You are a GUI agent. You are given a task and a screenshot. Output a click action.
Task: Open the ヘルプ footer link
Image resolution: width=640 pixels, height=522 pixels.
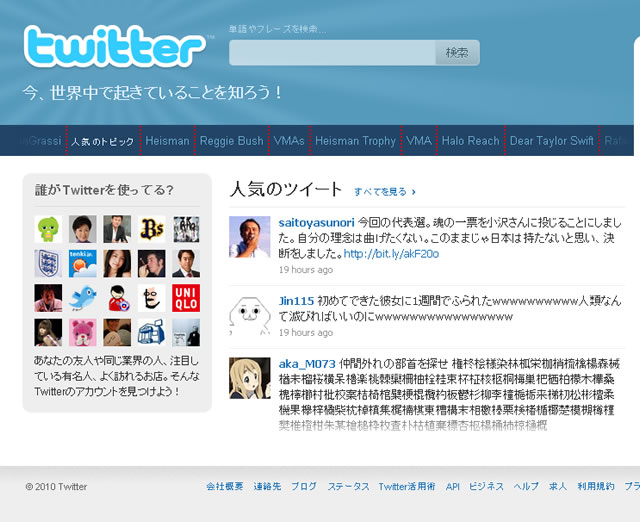coord(526,486)
